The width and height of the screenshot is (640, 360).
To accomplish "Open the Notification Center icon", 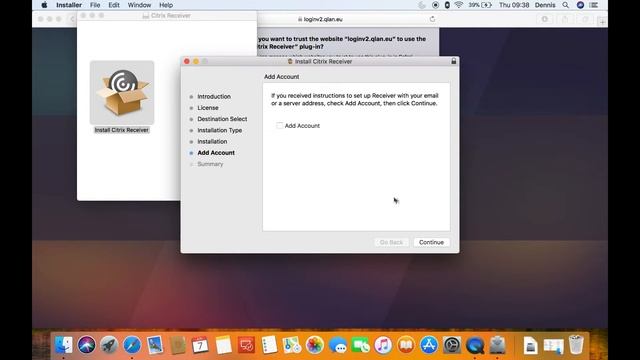I will 594,5.
